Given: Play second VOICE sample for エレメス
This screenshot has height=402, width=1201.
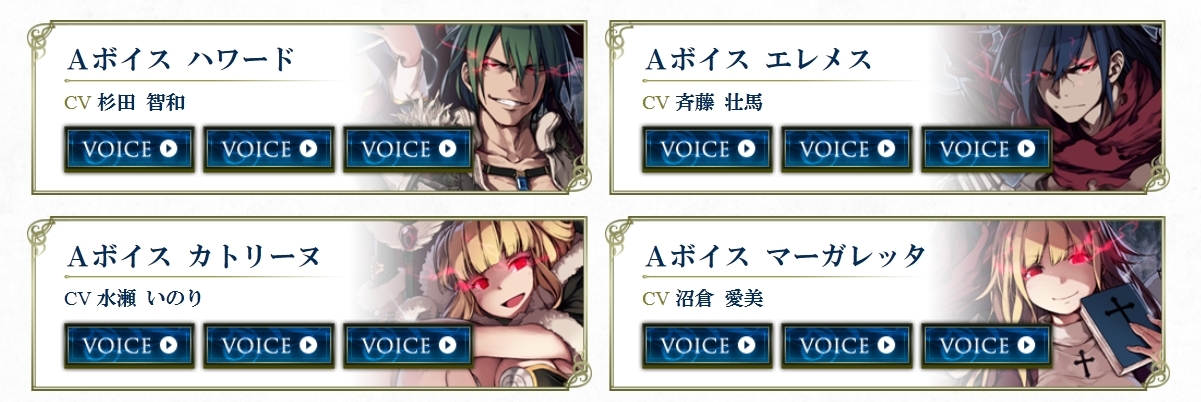Looking at the screenshot, I should pos(845,149).
